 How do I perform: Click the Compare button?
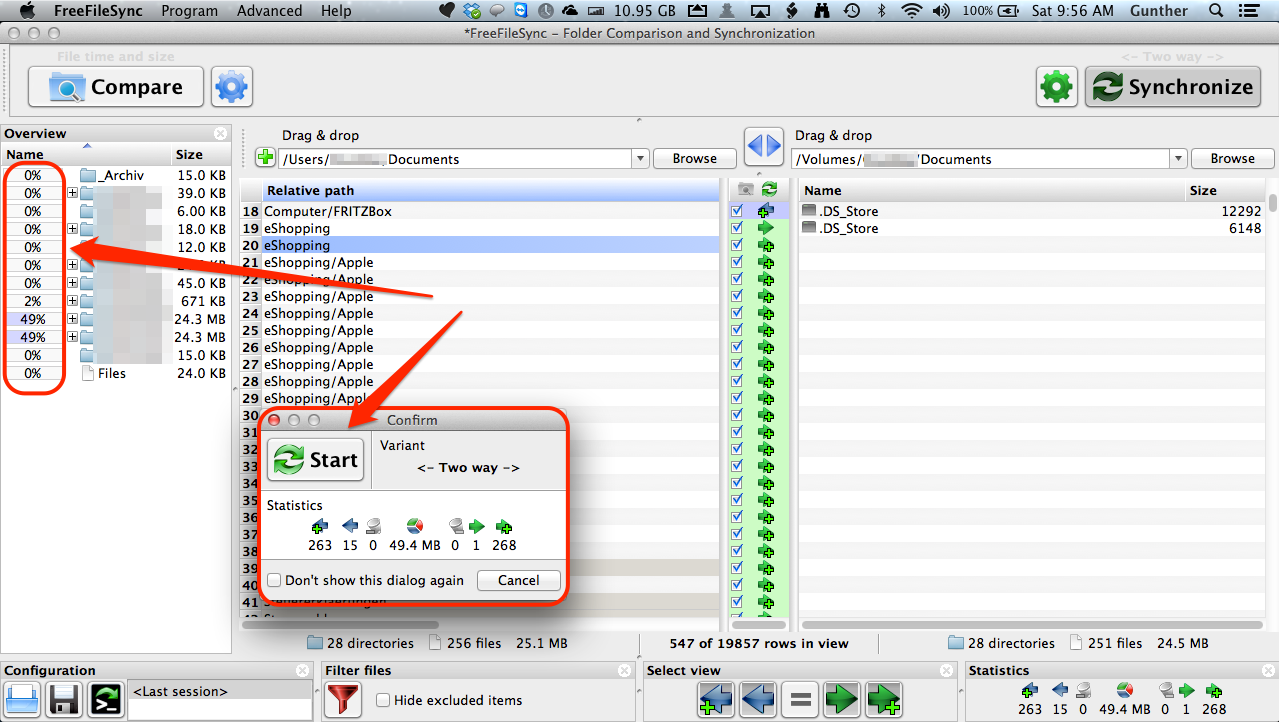[x=116, y=87]
